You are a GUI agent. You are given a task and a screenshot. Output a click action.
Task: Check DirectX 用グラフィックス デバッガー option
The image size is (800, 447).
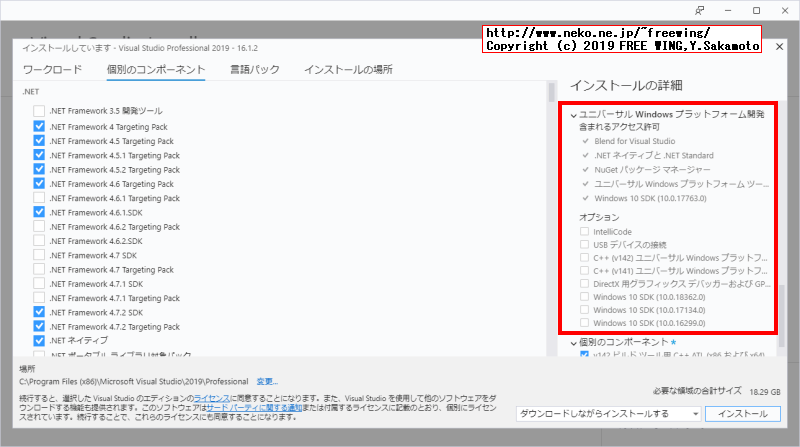(x=584, y=284)
